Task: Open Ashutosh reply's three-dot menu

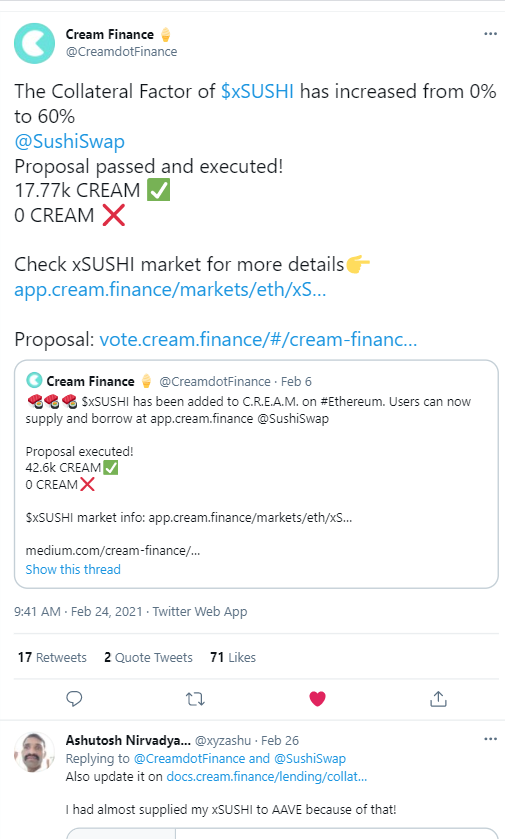Action: click(490, 739)
